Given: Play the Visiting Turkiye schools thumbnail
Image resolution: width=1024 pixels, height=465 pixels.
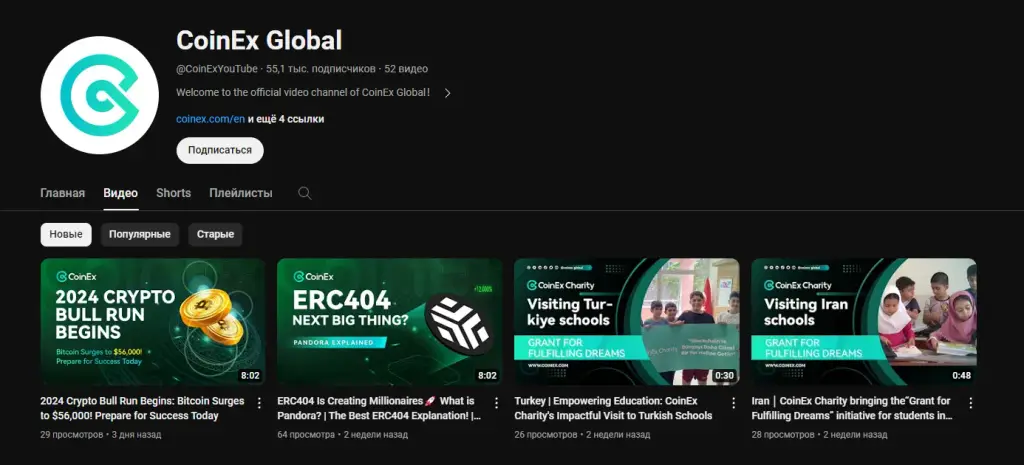Looking at the screenshot, I should [627, 322].
